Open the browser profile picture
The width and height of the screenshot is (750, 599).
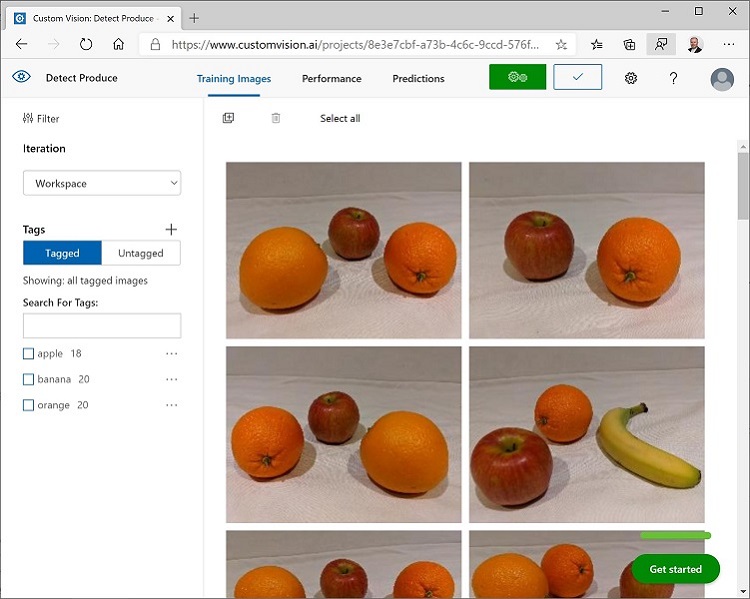(695, 44)
